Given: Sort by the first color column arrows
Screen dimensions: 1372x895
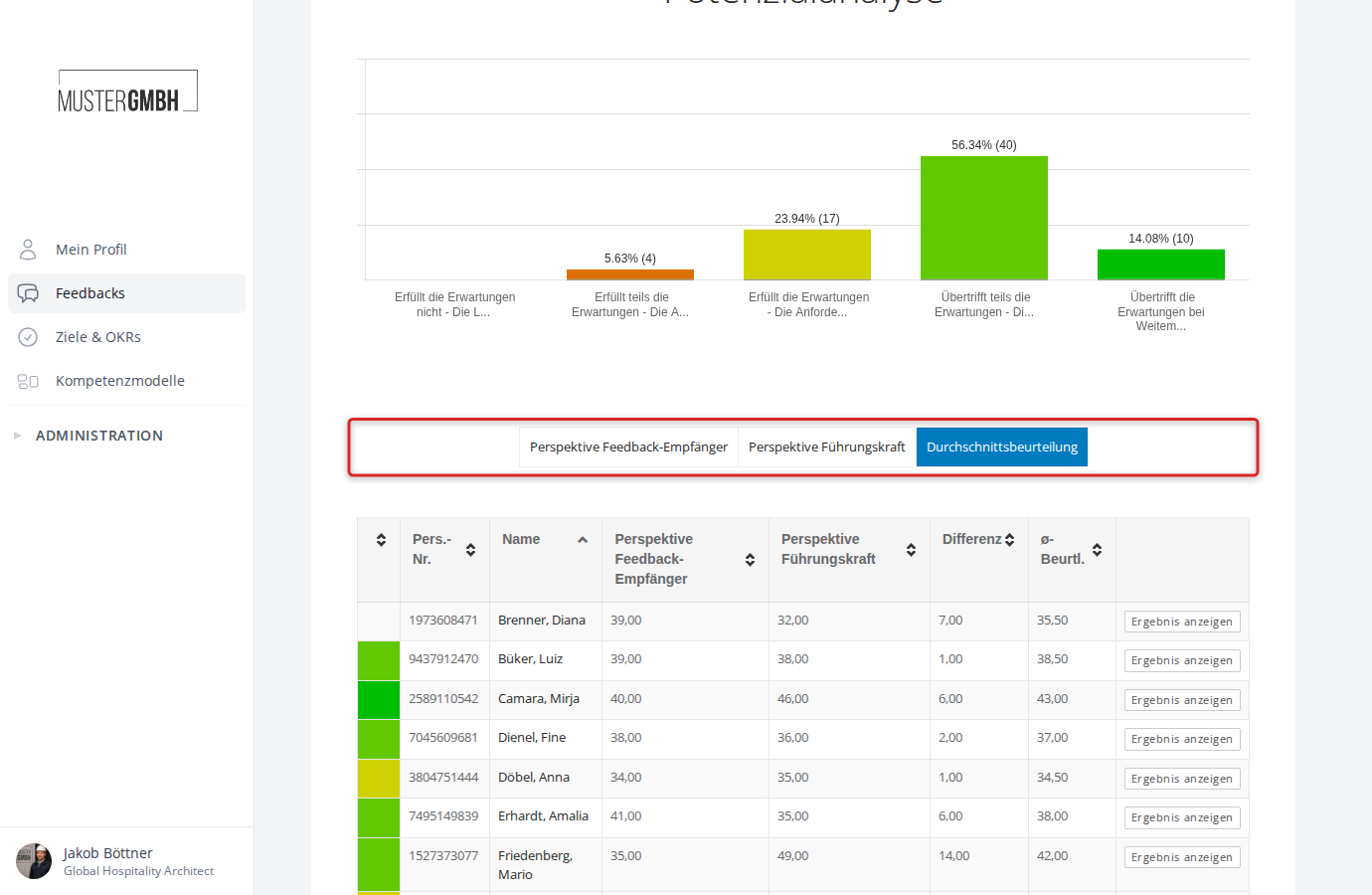Looking at the screenshot, I should tap(381, 540).
